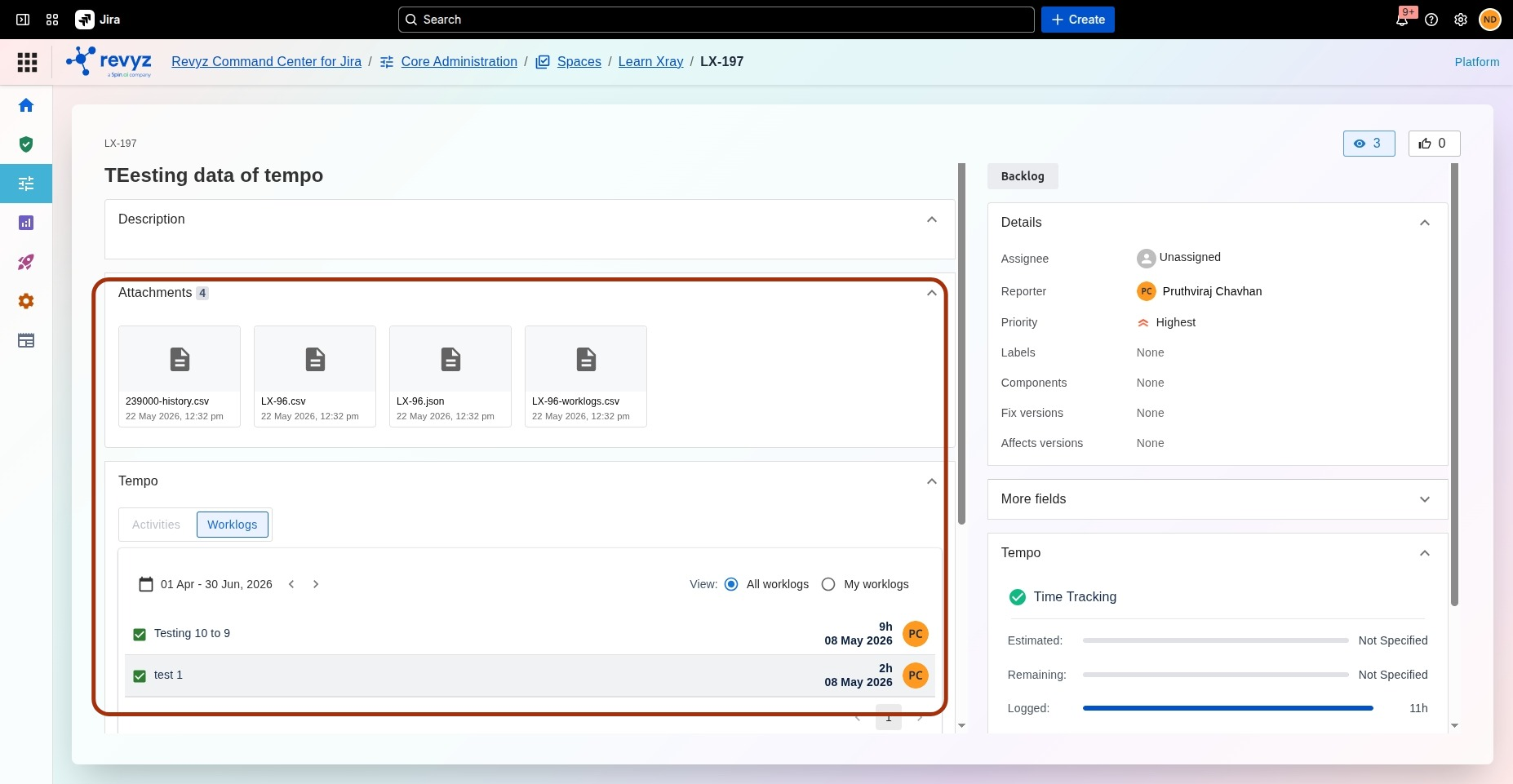Collapse the Attachments section
1513x784 pixels.
point(932,293)
